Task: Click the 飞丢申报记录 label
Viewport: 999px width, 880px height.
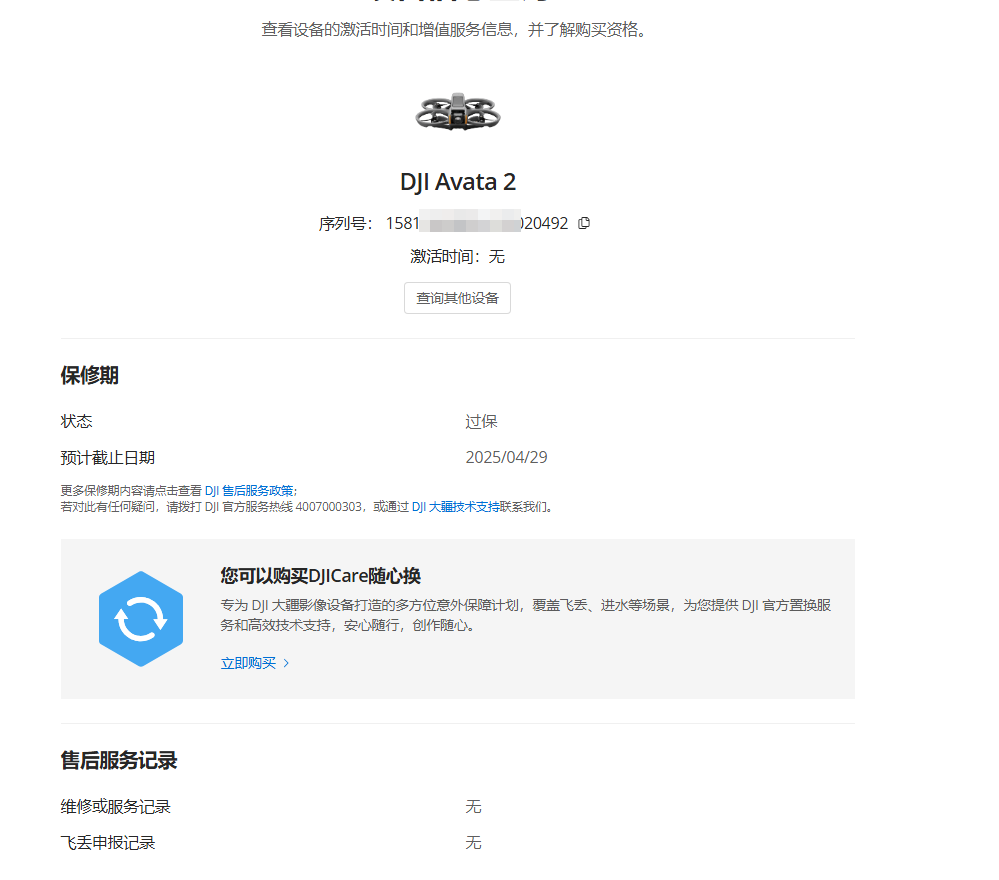Action: tap(108, 843)
